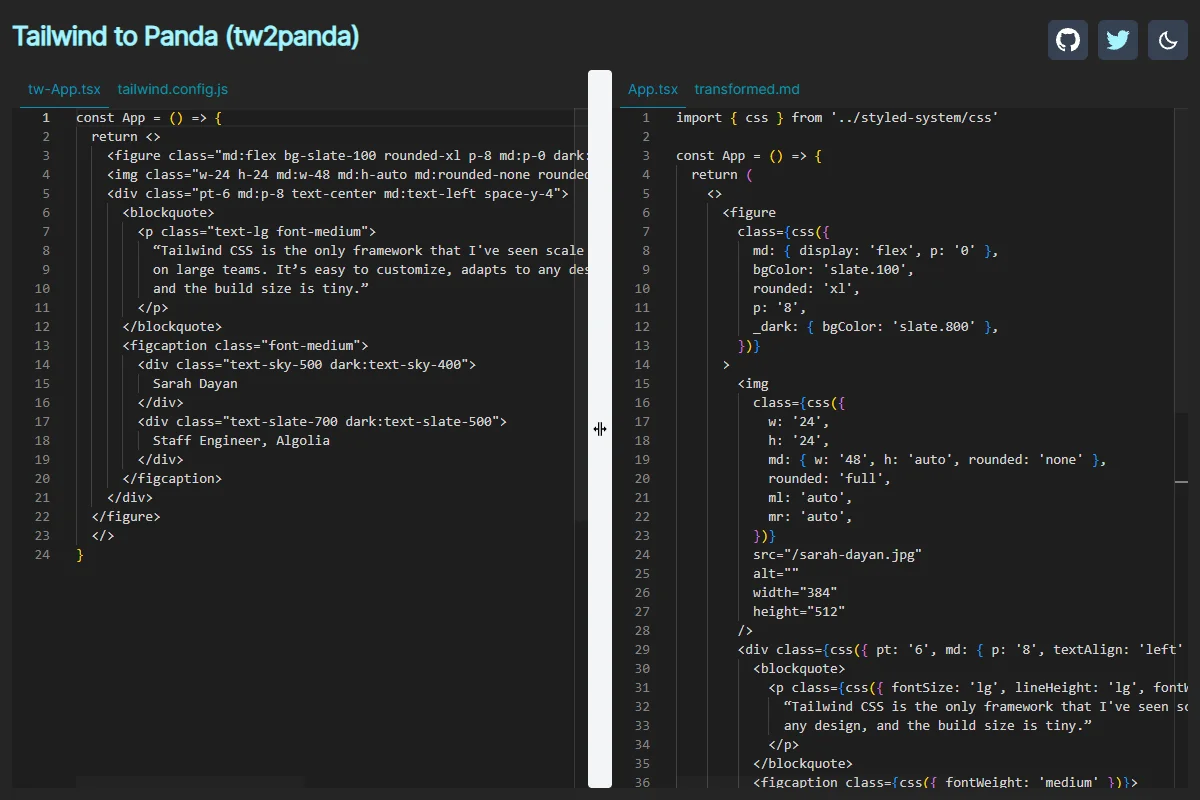Place cursor on 'Sarah Dayan' text line
Image resolution: width=1200 pixels, height=800 pixels.
[195, 383]
